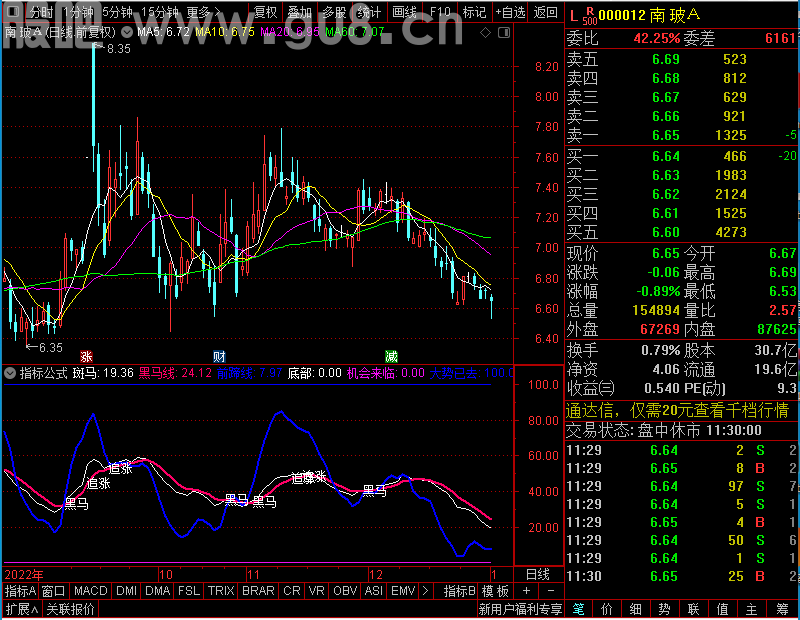Select the EMV indicator

click(x=403, y=591)
